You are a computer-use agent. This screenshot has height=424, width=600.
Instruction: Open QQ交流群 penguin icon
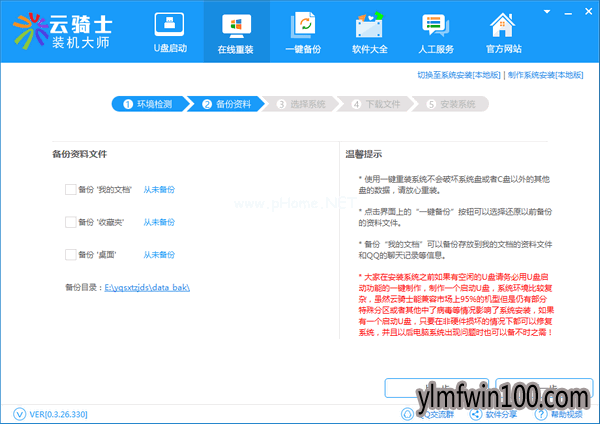(x=407, y=414)
